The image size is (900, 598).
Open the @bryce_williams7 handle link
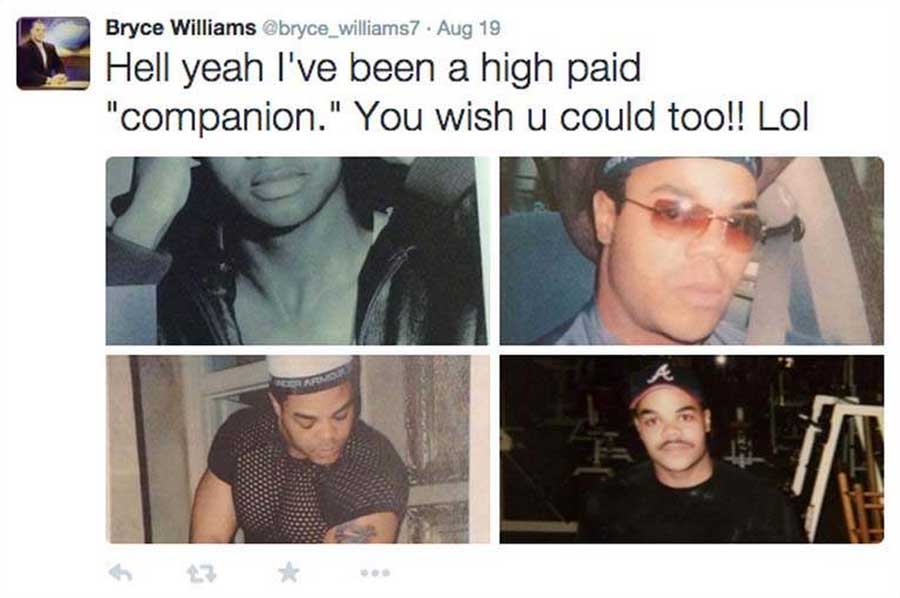point(341,28)
